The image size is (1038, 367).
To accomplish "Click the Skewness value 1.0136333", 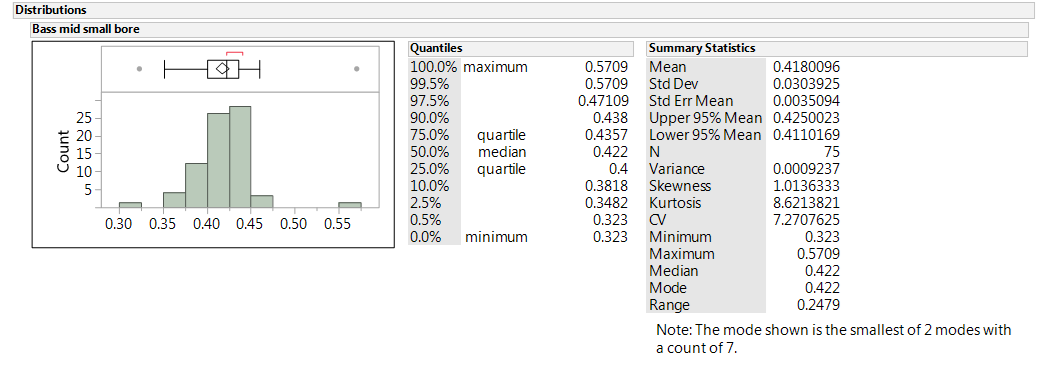I will click(x=806, y=186).
